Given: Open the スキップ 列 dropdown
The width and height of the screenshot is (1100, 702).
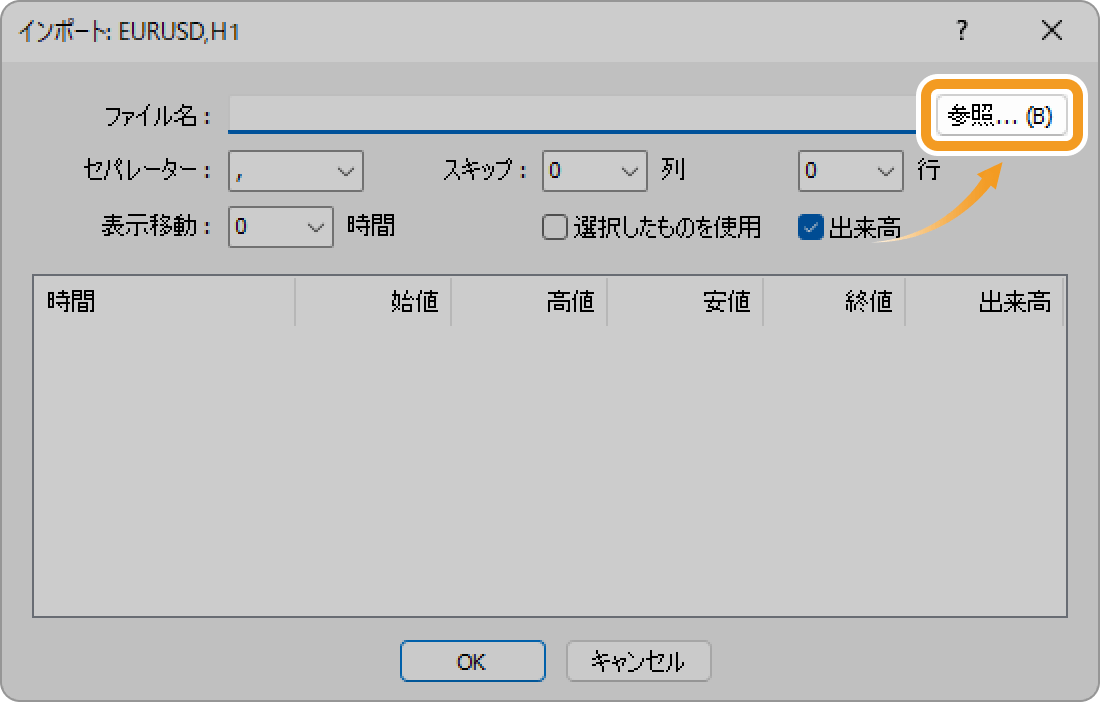Looking at the screenshot, I should (594, 170).
